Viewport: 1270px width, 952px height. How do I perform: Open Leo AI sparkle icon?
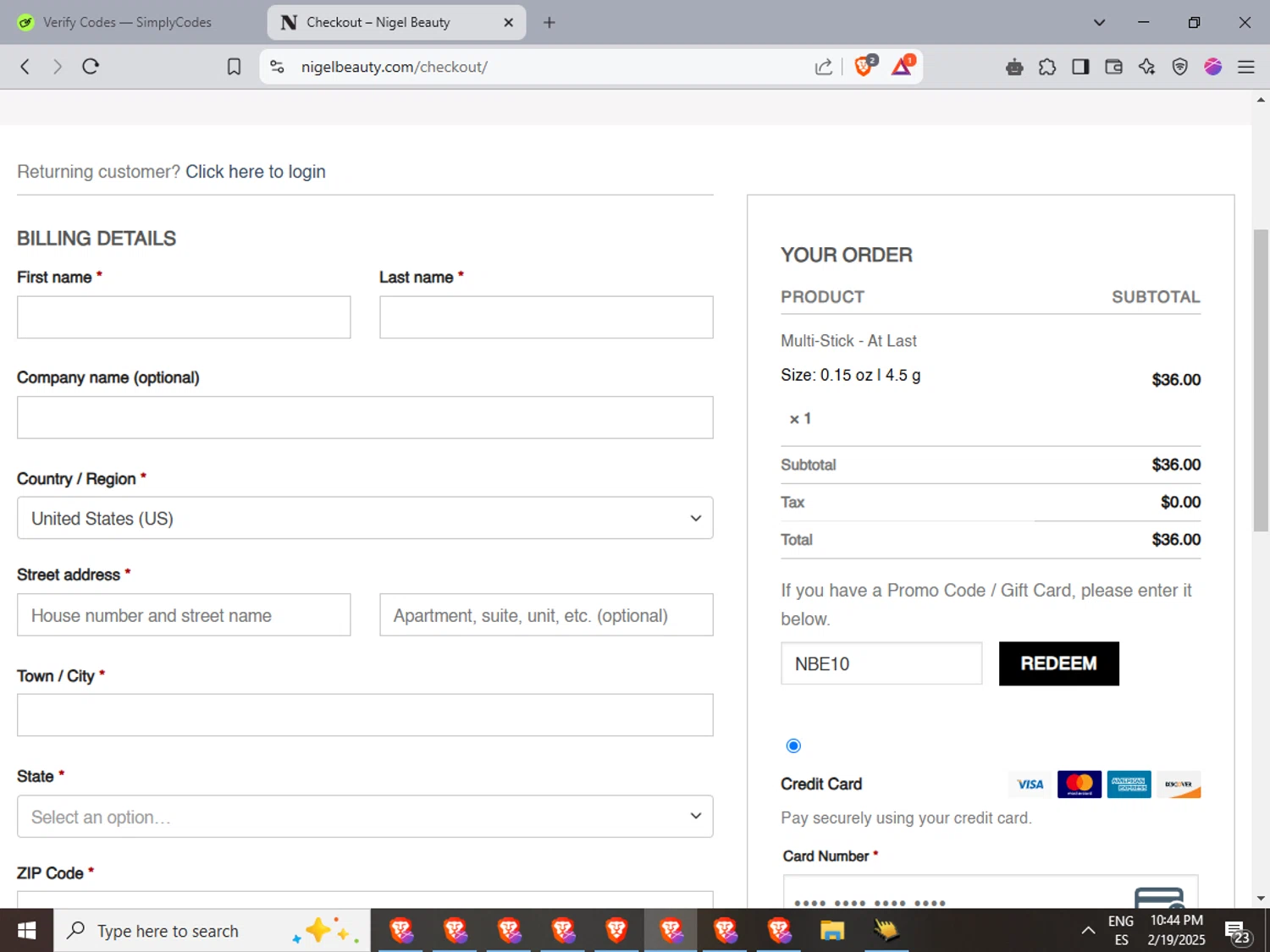coord(1146,67)
